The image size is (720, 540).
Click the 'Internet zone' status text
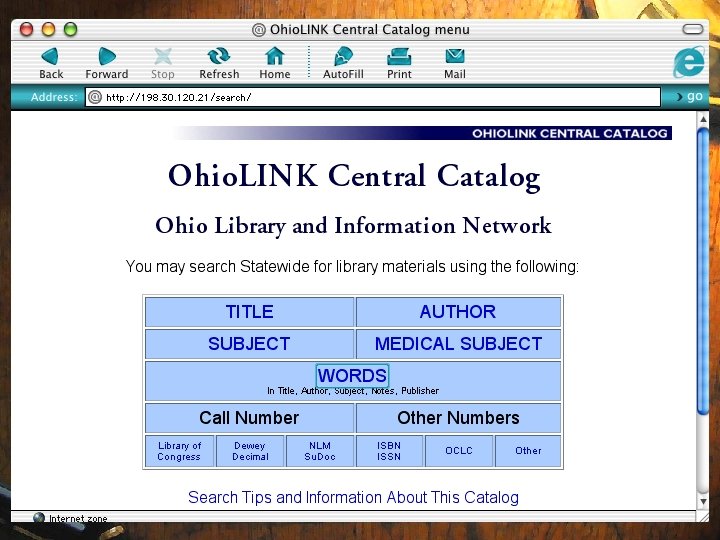pos(78,518)
